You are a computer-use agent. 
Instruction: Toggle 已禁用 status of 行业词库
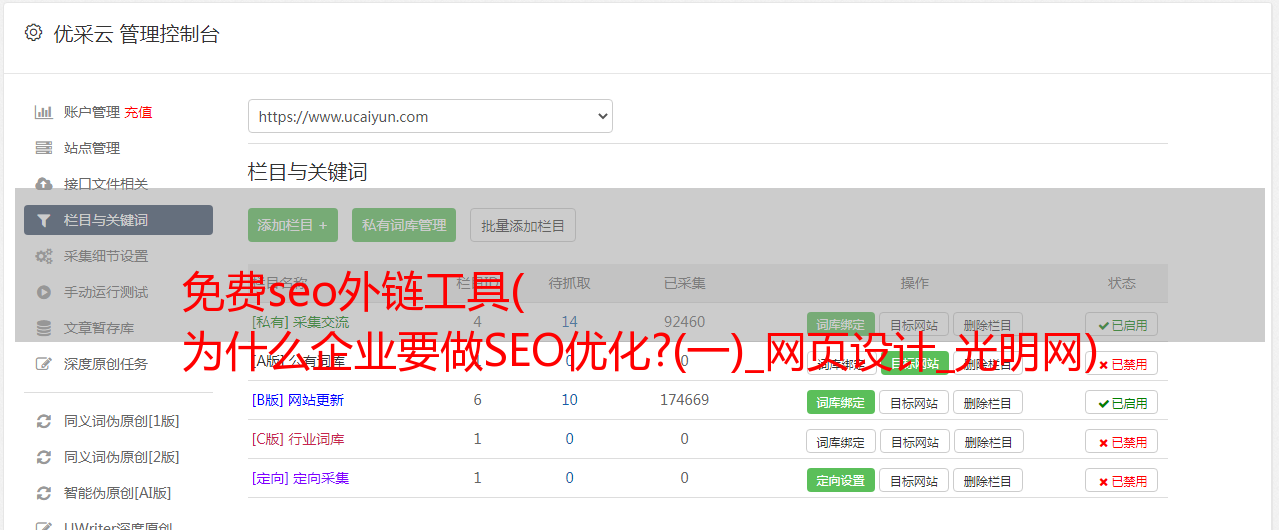pyautogui.click(x=1122, y=442)
